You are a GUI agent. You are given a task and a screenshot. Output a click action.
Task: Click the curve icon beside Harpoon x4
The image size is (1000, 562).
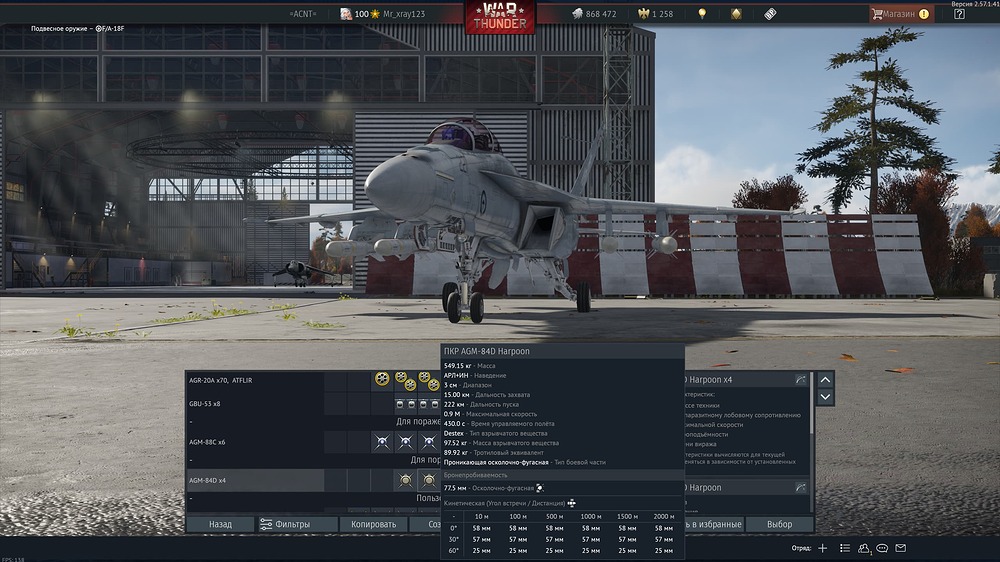[800, 380]
